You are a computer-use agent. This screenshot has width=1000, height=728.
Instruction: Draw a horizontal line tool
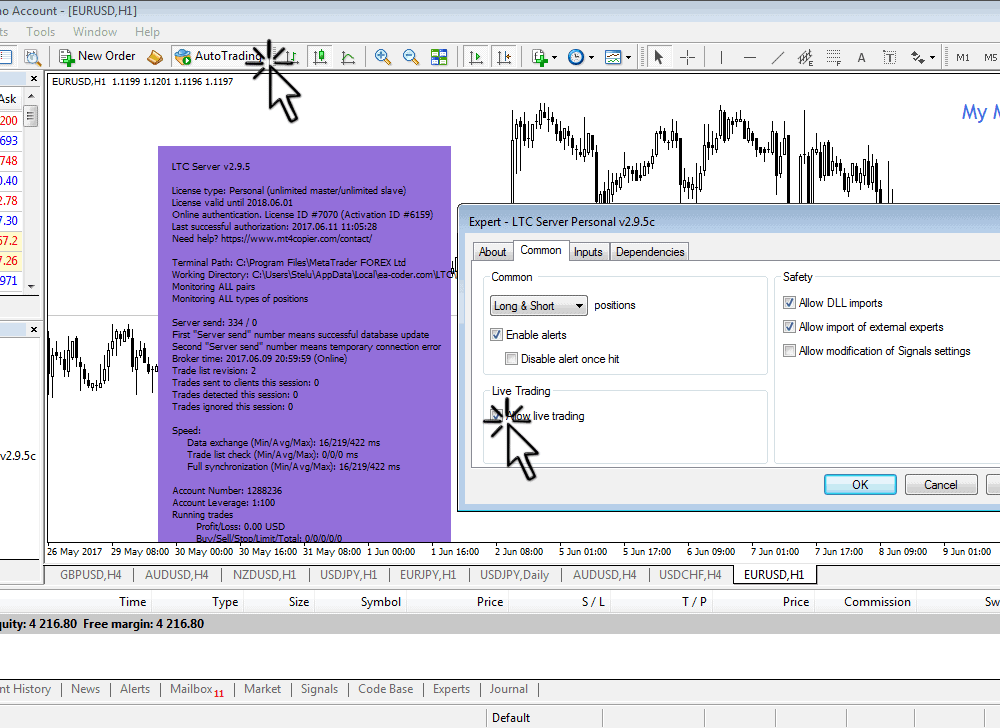pyautogui.click(x=750, y=57)
